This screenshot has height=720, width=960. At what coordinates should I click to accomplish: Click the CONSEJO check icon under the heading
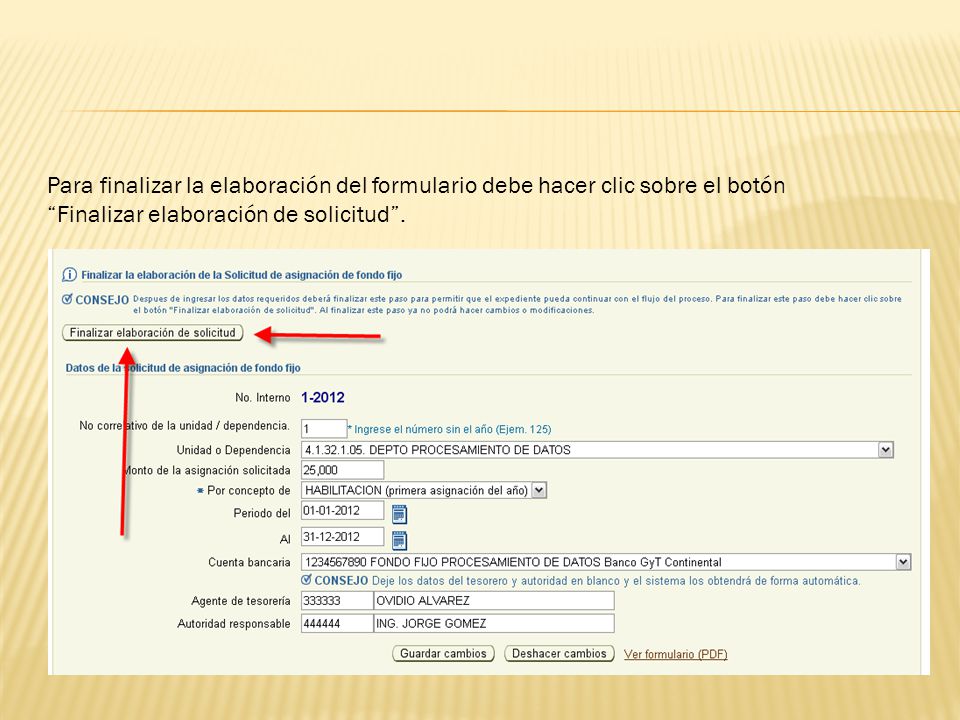[67, 299]
